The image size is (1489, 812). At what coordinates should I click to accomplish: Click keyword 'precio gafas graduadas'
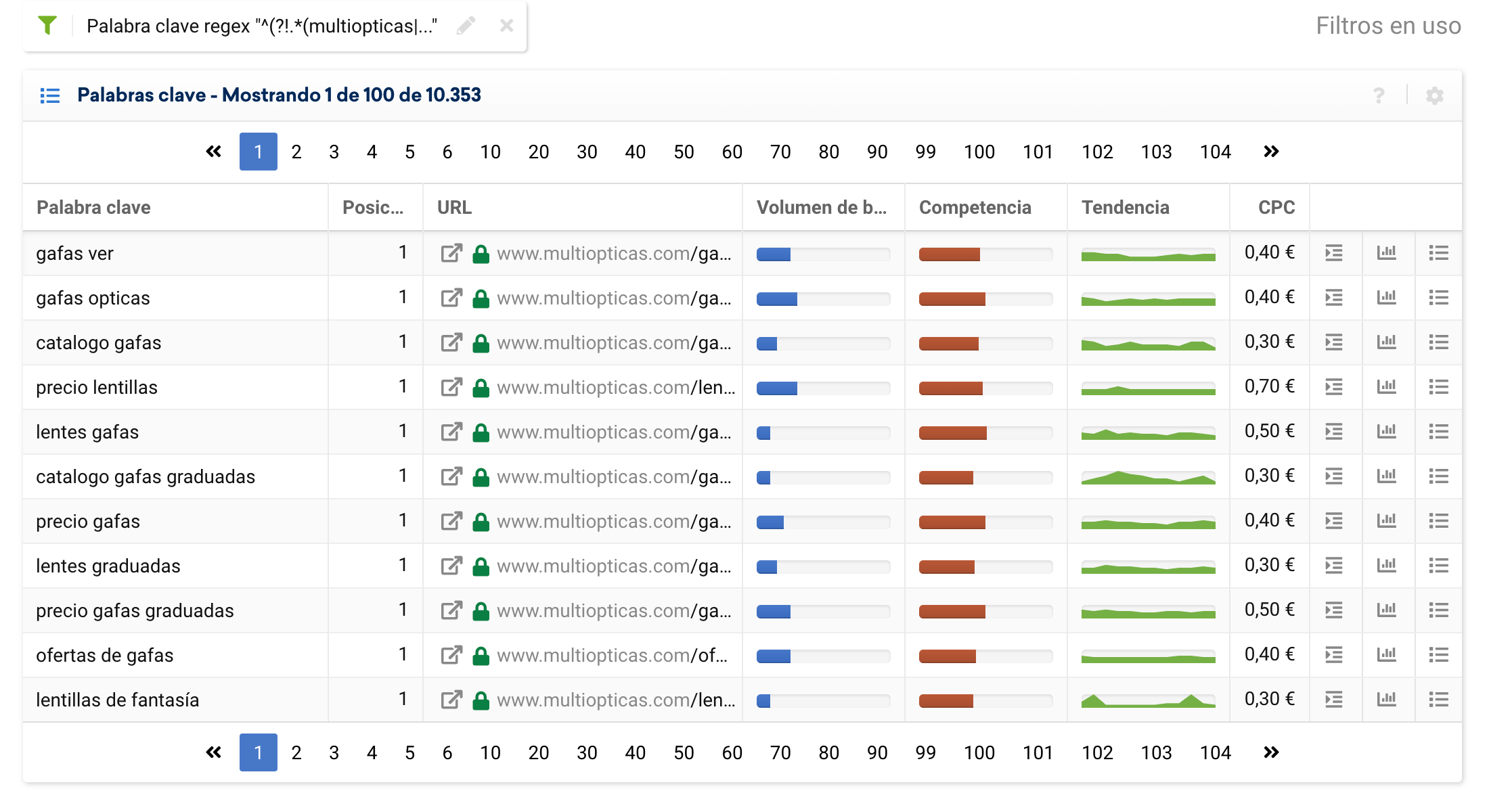135,610
